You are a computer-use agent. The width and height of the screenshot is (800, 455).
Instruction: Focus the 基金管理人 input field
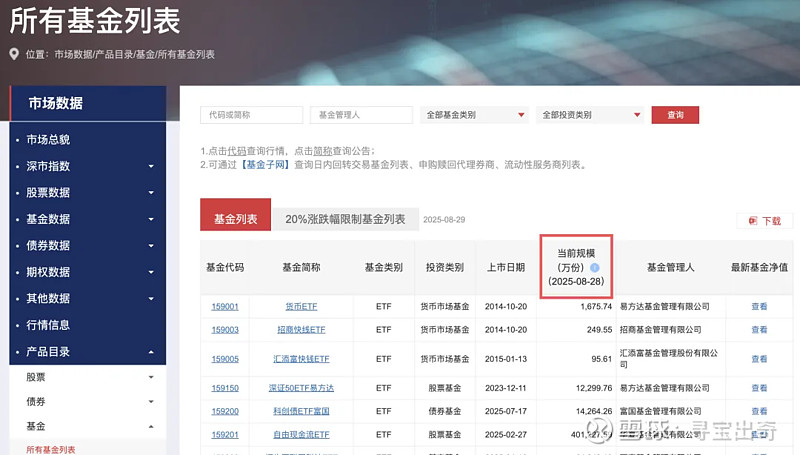click(x=361, y=115)
